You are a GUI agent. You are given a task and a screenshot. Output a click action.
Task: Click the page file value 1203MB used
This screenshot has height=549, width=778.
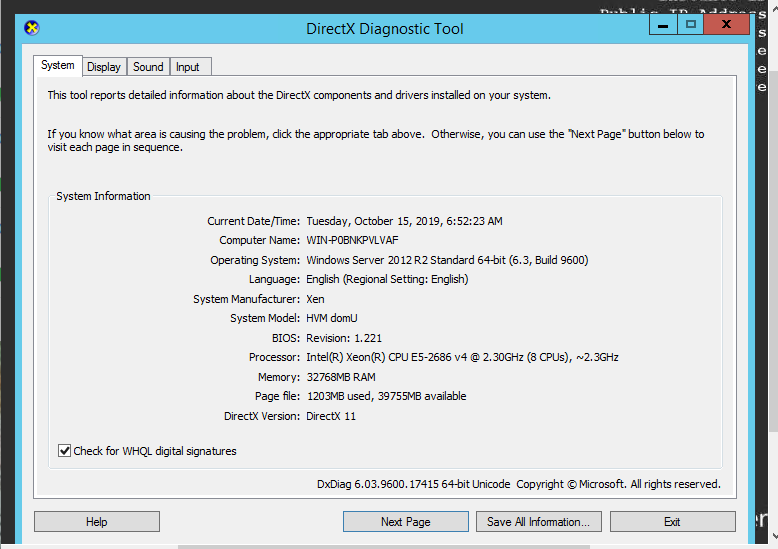[387, 396]
